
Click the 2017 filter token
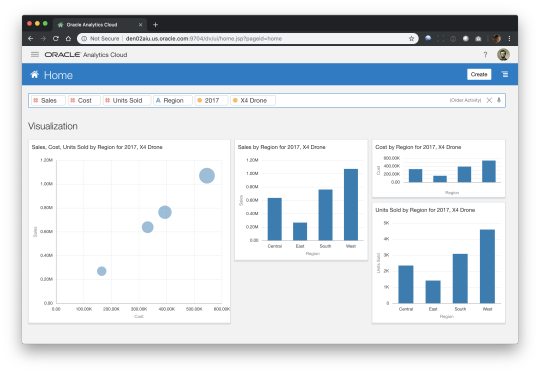pos(211,100)
